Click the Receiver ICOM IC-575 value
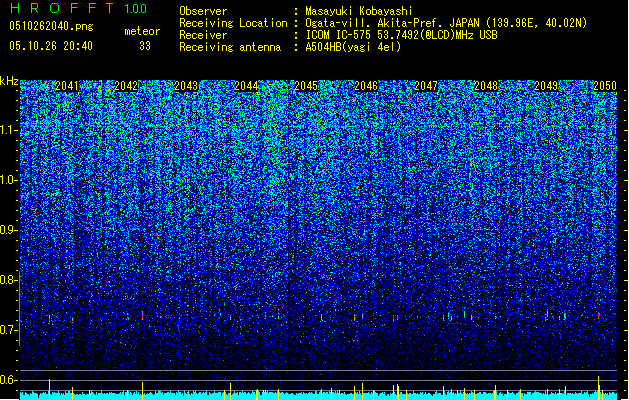The height and width of the screenshot is (400, 629). [x=401, y=35]
